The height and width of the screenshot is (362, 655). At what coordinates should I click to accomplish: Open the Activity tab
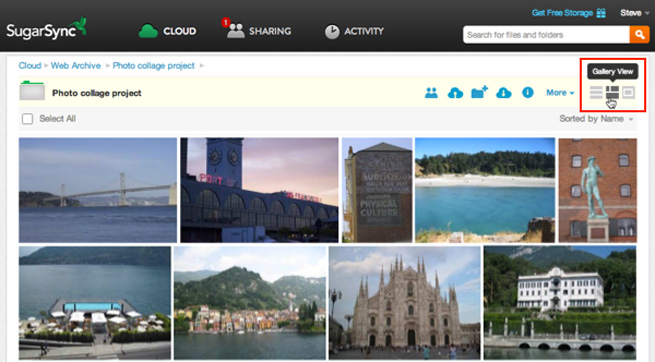354,31
